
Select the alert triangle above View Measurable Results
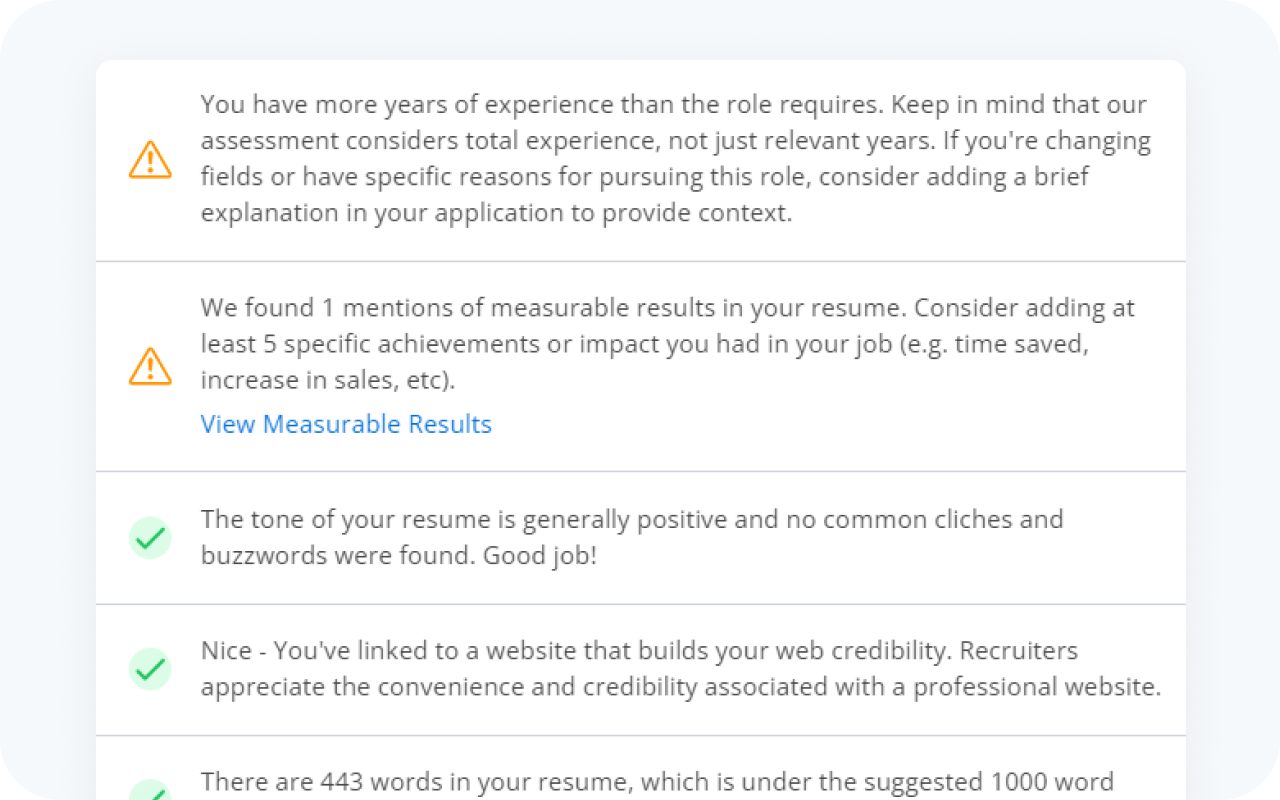click(149, 366)
